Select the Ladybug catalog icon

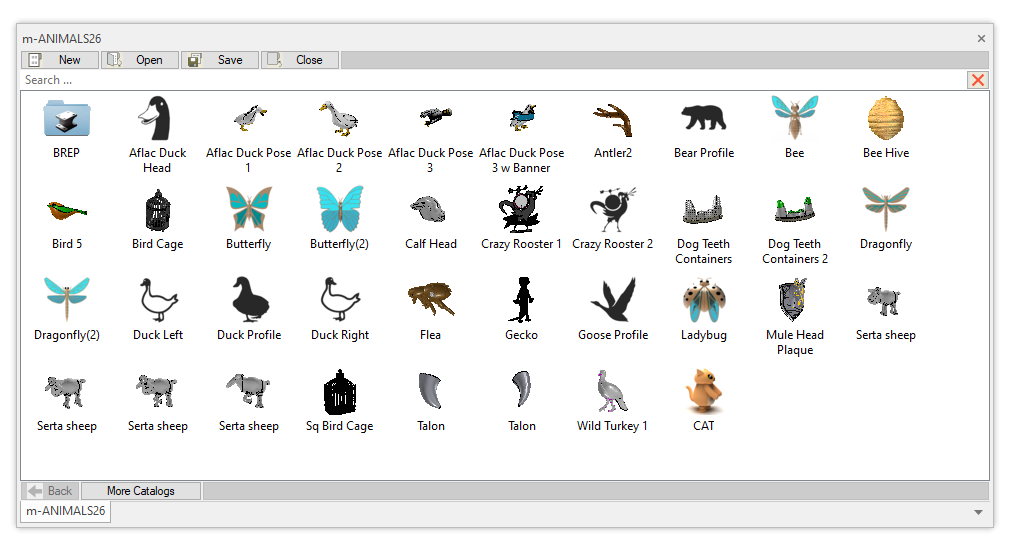point(703,301)
